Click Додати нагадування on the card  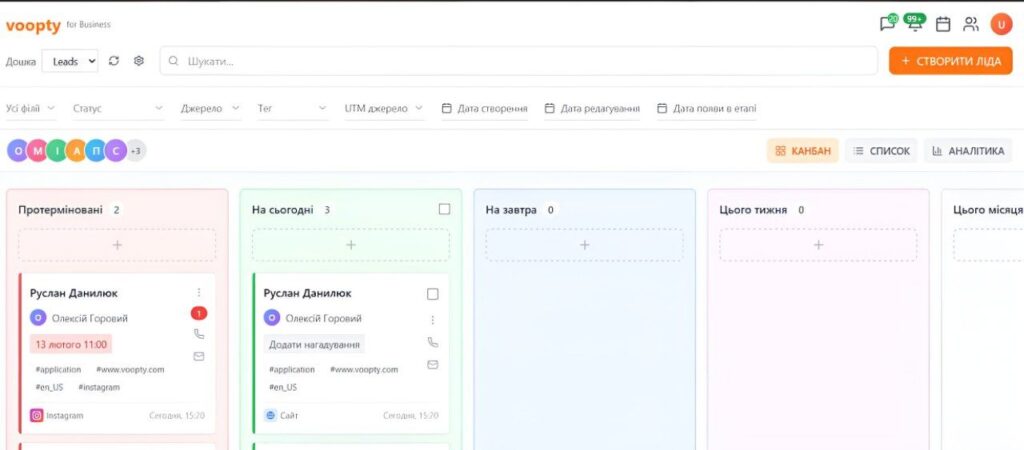click(315, 344)
